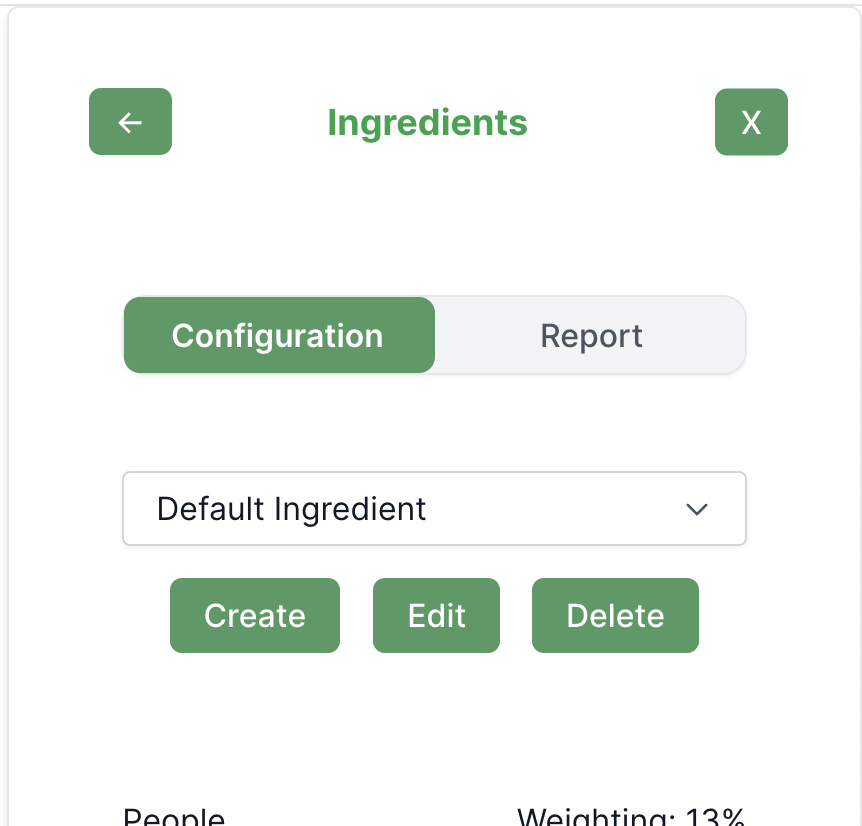Open the Default Ingredient dropdown
The height and width of the screenshot is (826, 862).
coord(434,509)
